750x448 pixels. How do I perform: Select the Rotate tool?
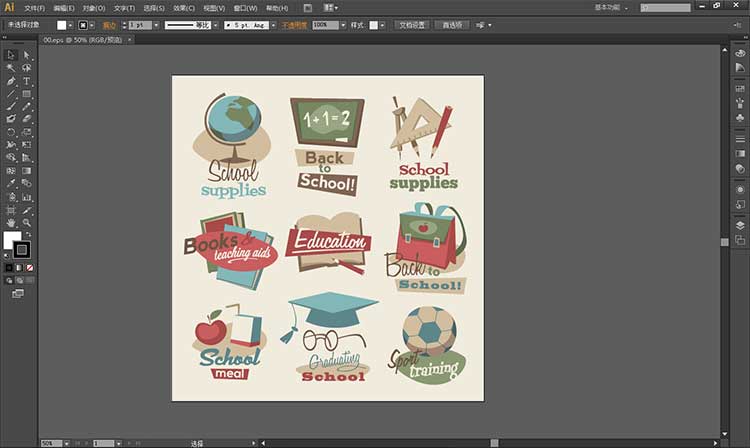click(11, 132)
